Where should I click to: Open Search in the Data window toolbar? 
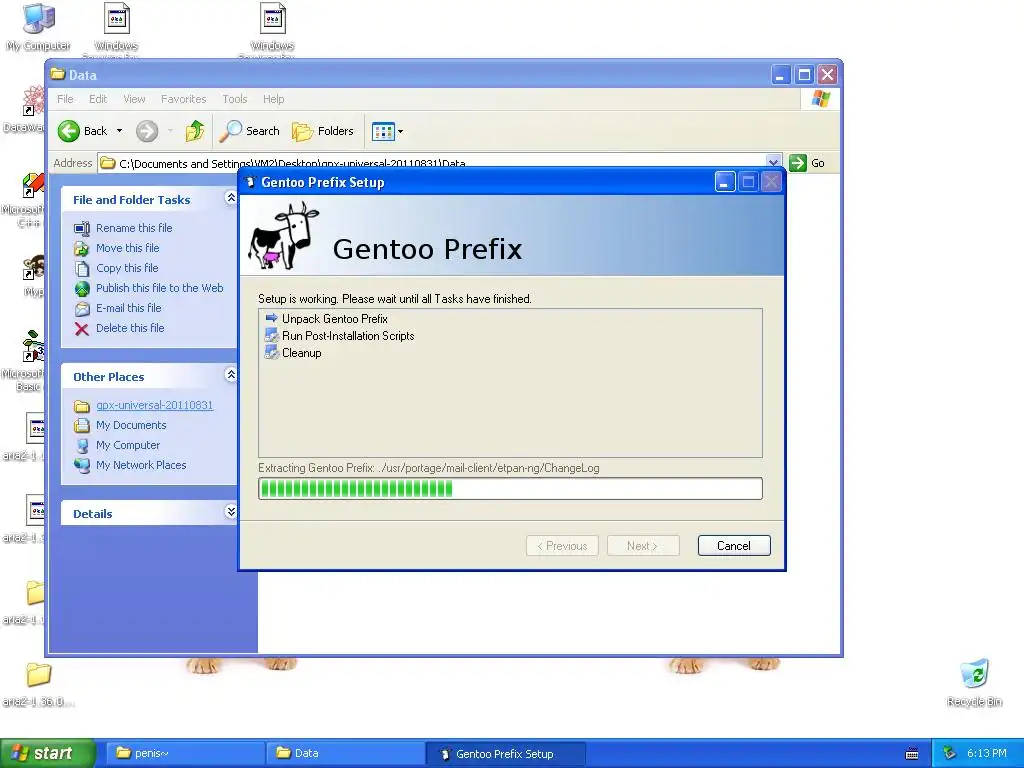[x=249, y=131]
